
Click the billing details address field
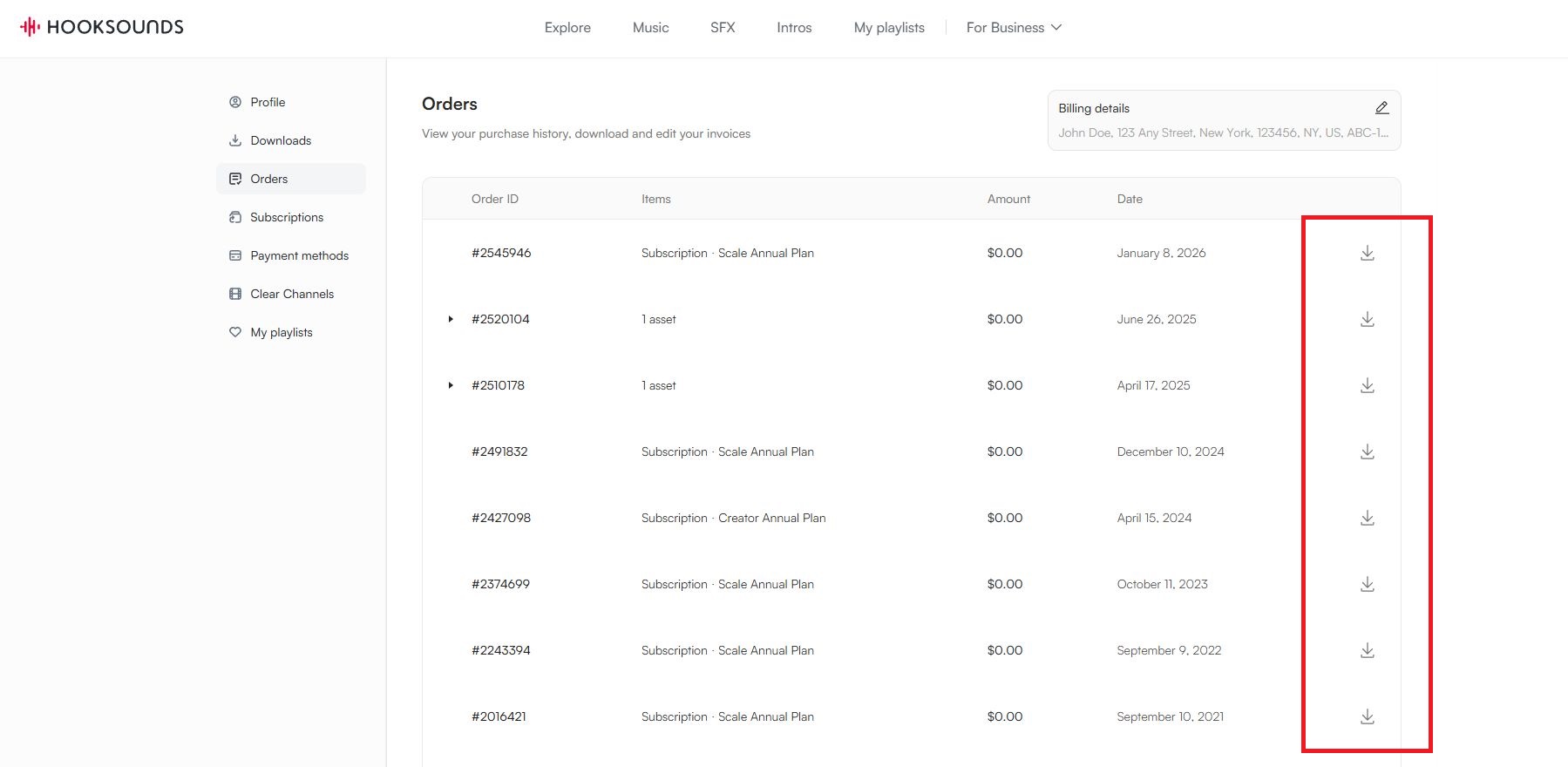tap(1222, 133)
